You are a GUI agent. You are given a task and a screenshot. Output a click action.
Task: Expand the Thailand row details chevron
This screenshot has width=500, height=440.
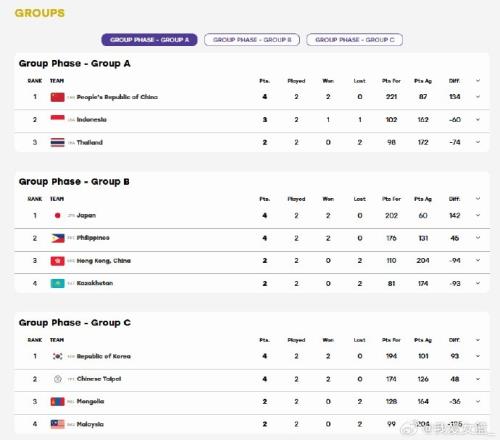(478, 142)
